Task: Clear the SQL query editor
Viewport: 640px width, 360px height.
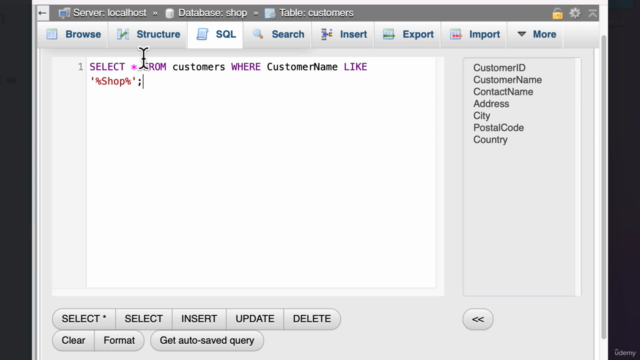Action: pyautogui.click(x=73, y=340)
